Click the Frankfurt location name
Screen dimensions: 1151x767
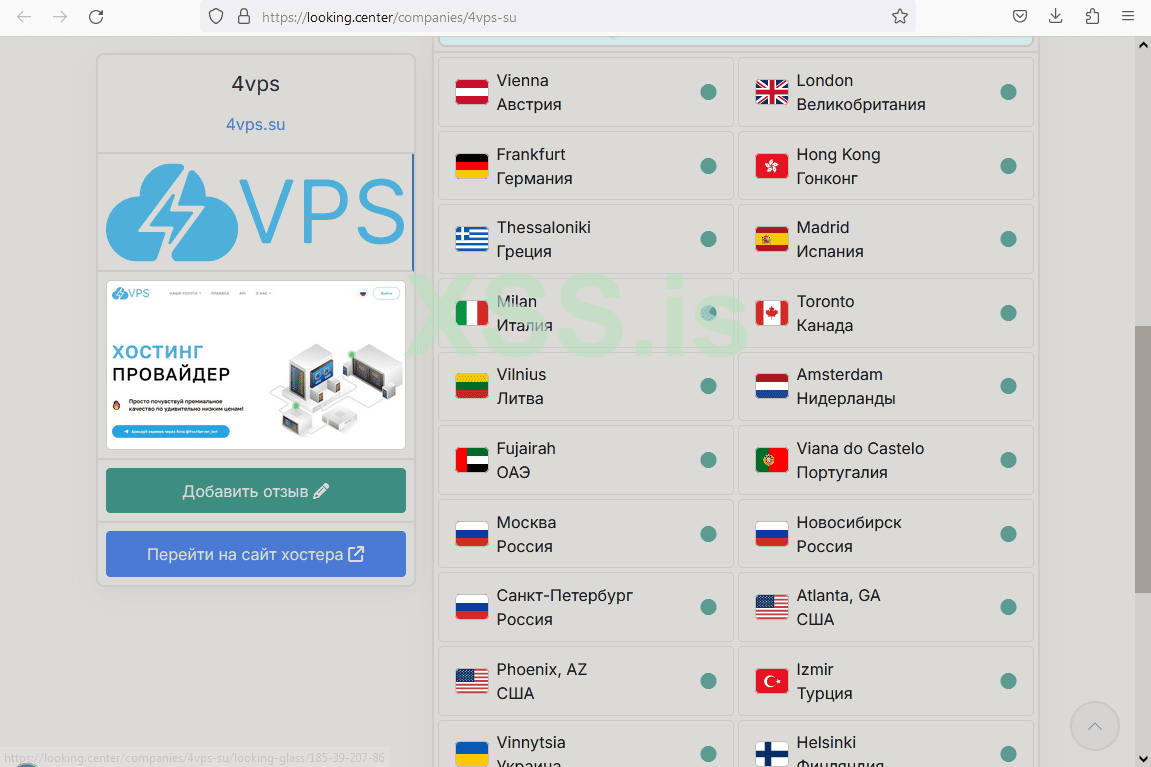pyautogui.click(x=531, y=154)
